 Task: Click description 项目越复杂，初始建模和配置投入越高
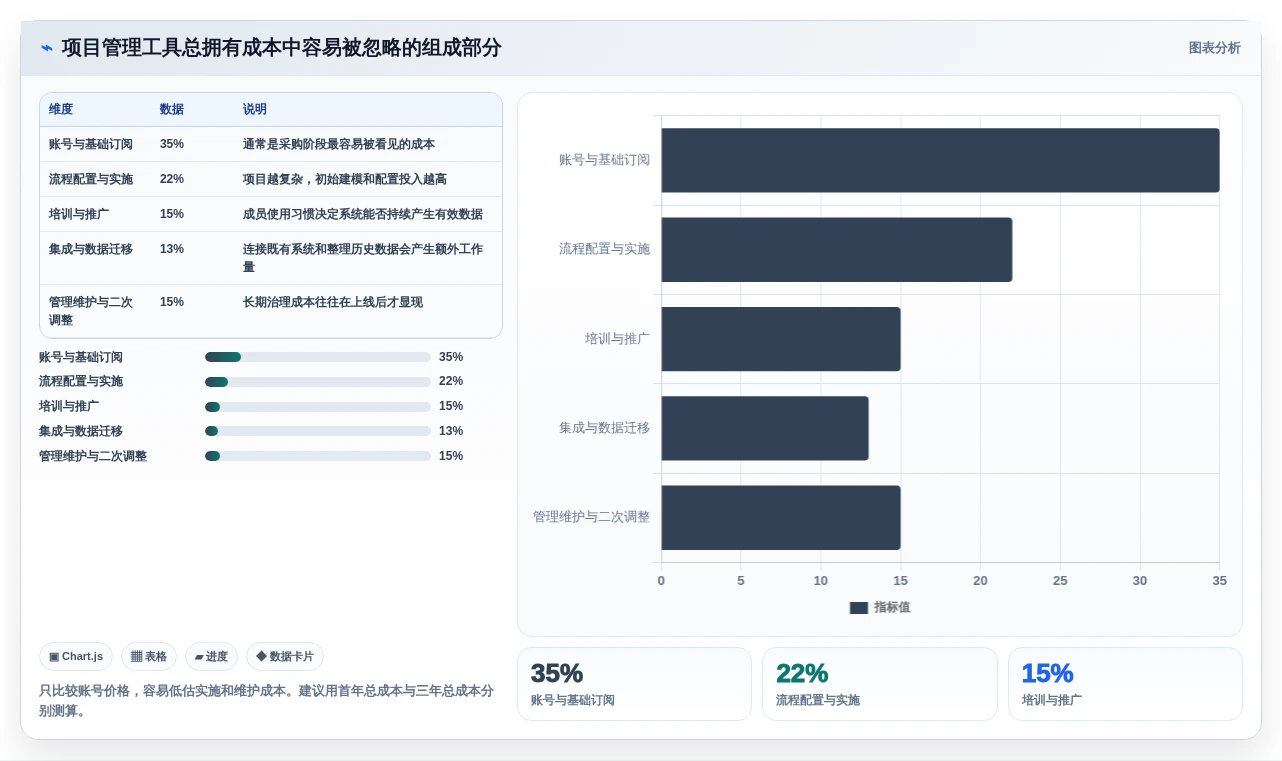coord(345,179)
